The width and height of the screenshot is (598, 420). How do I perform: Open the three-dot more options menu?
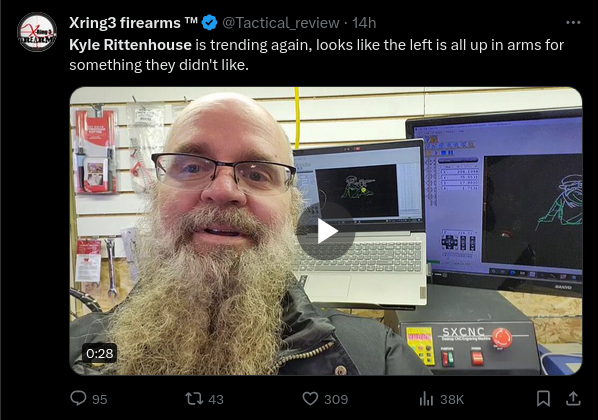pos(573,23)
